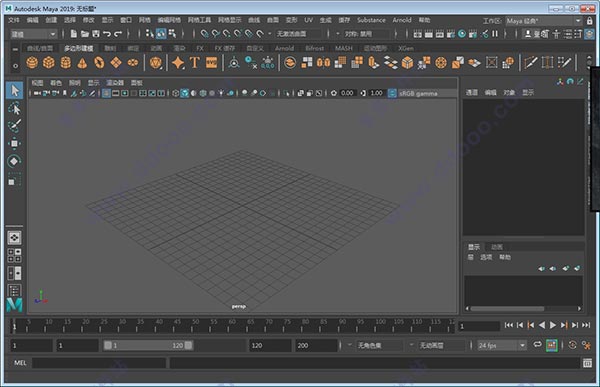This screenshot has height=387, width=600.
Task: Click the SVG import shelf icon
Action: 212,62
